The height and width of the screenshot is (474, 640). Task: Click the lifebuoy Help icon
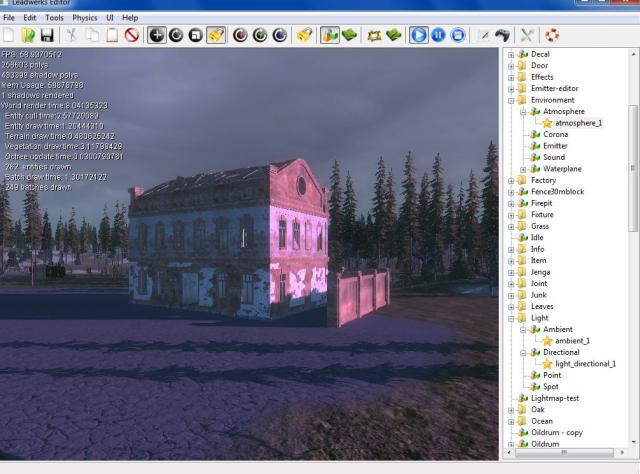[x=552, y=35]
